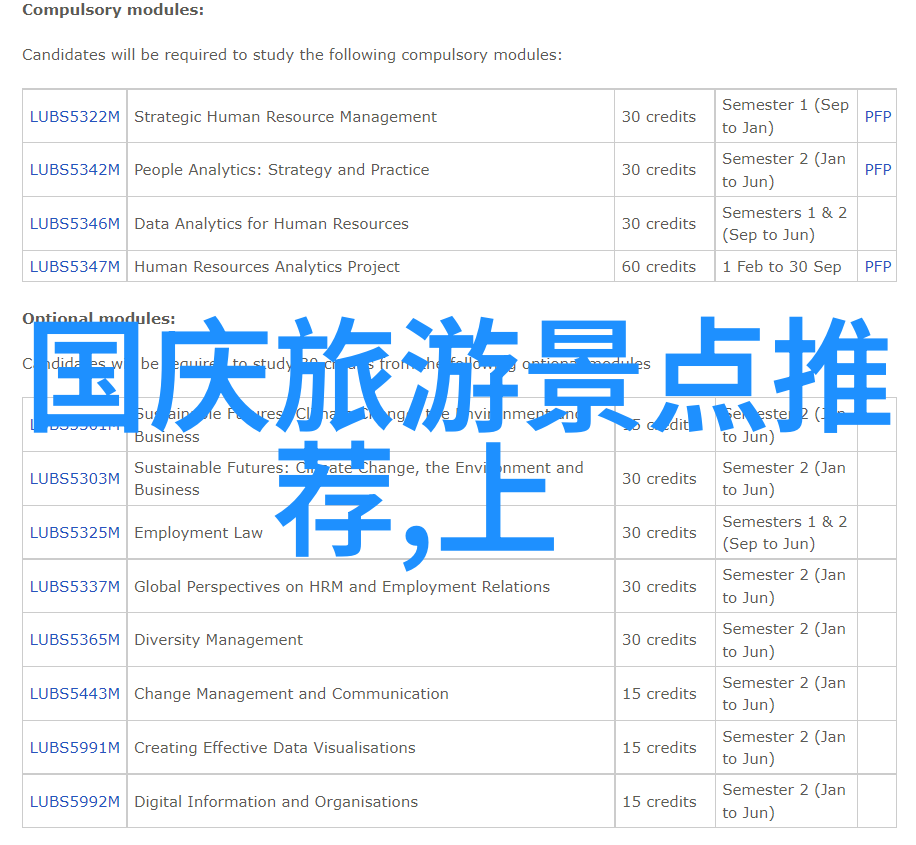
Task: Open the LUBS5342M module link
Action: (75, 170)
